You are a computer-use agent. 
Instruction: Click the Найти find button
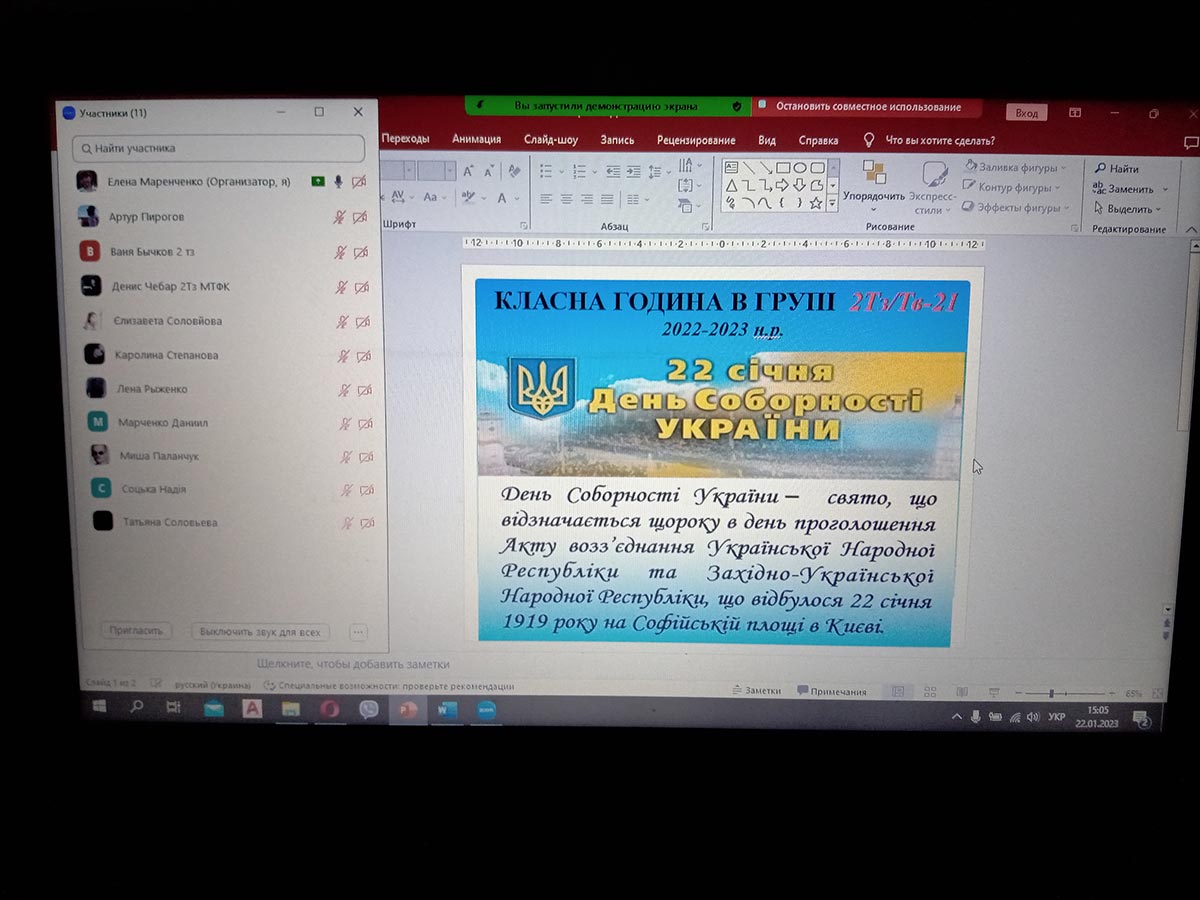[x=1117, y=169]
